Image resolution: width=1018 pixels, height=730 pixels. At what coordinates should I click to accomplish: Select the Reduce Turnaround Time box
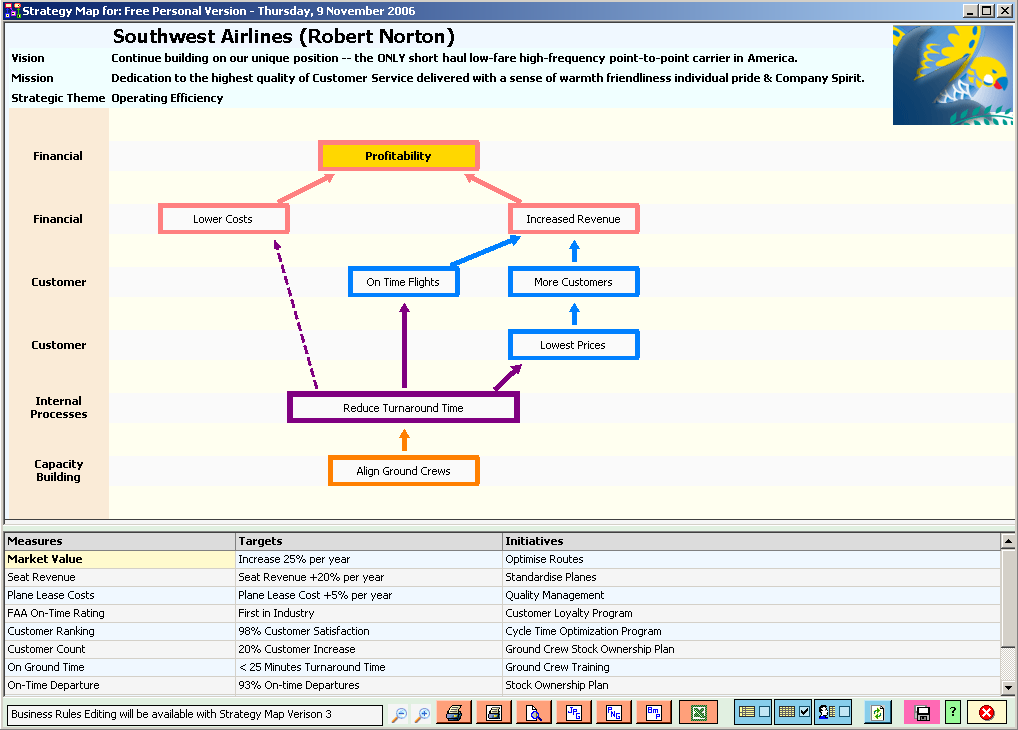403,408
